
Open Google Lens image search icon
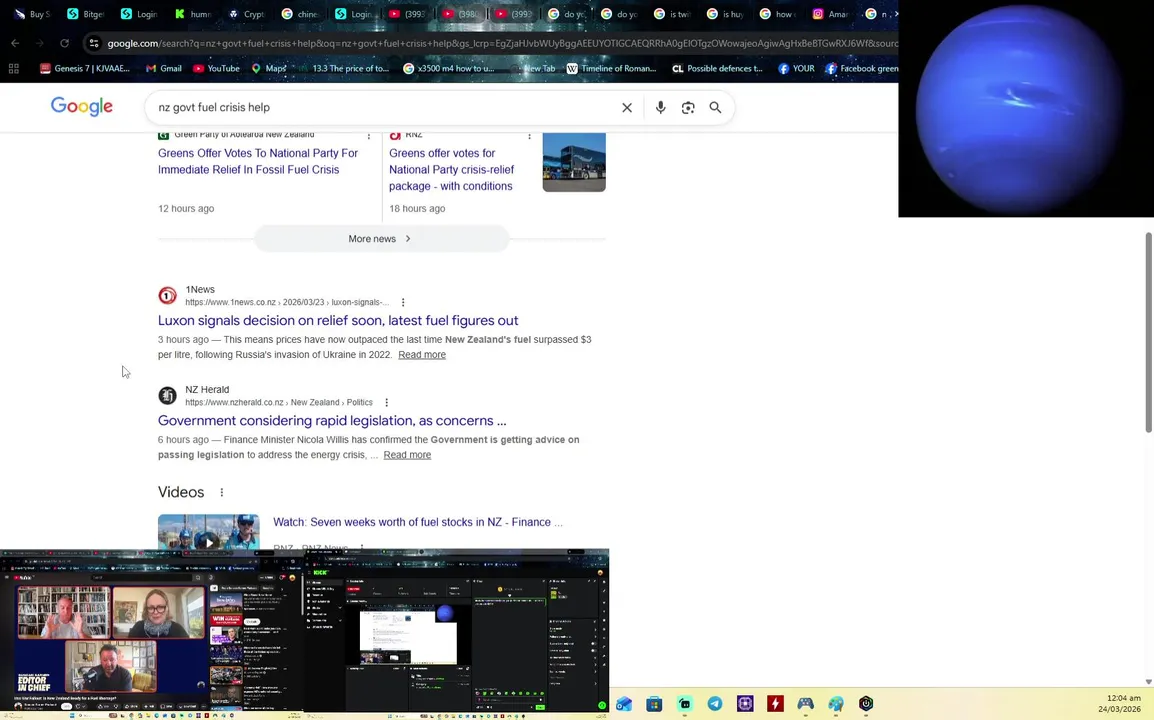(687, 107)
